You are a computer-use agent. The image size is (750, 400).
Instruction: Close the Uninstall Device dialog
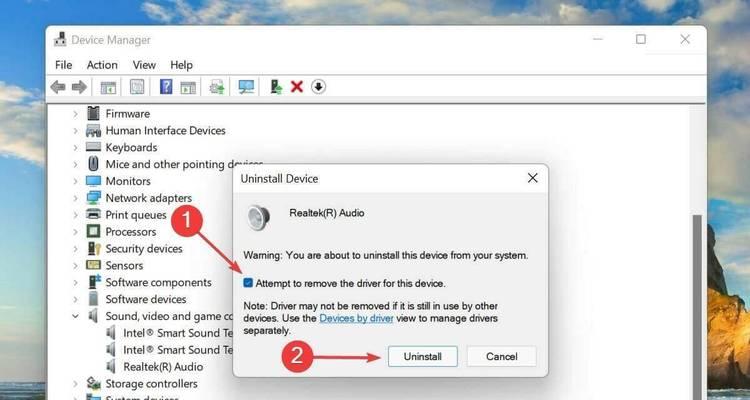532,178
